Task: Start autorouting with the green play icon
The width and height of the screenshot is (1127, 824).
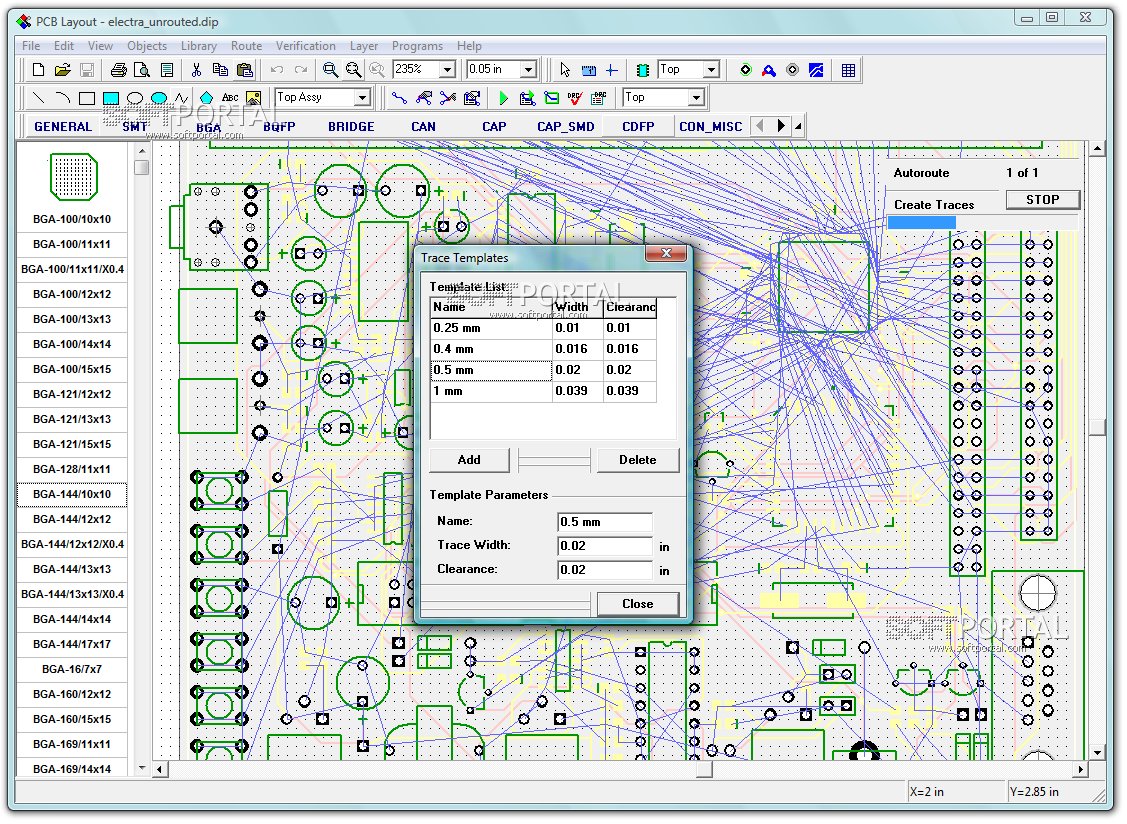Action: 504,98
